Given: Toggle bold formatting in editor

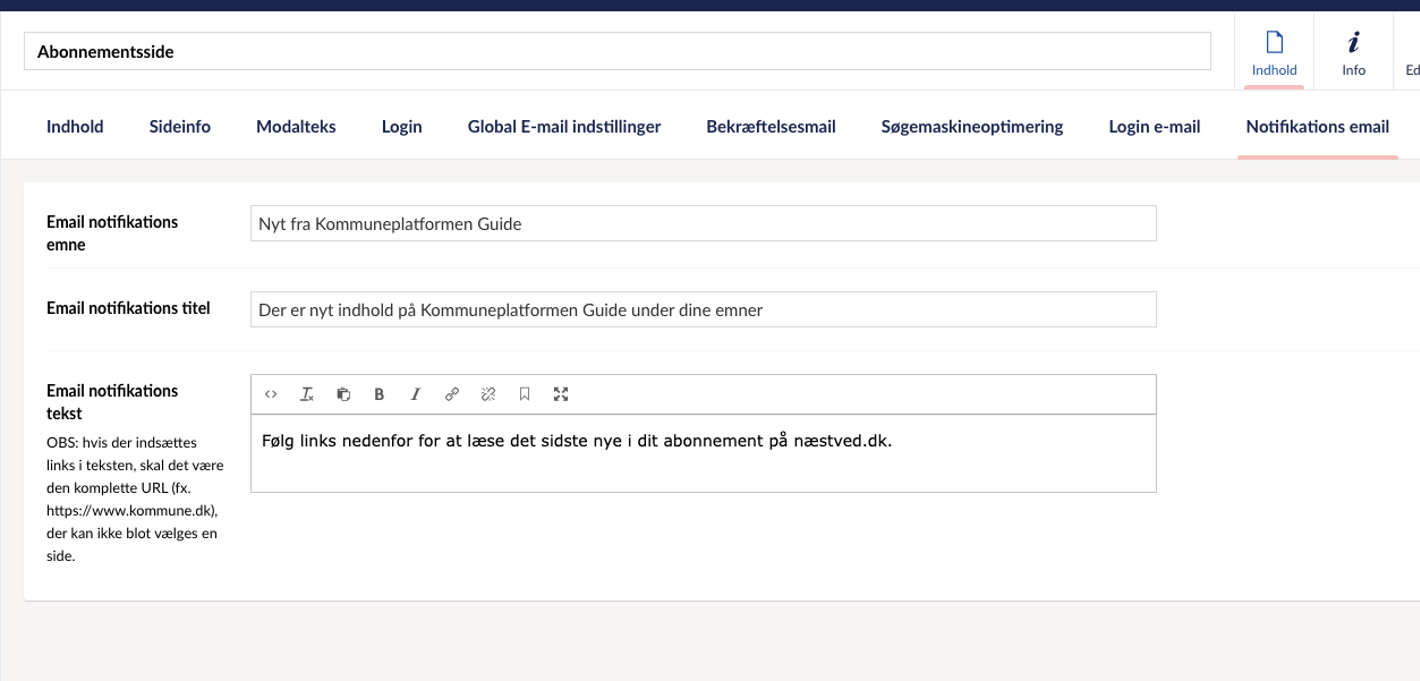Looking at the screenshot, I should [x=379, y=394].
